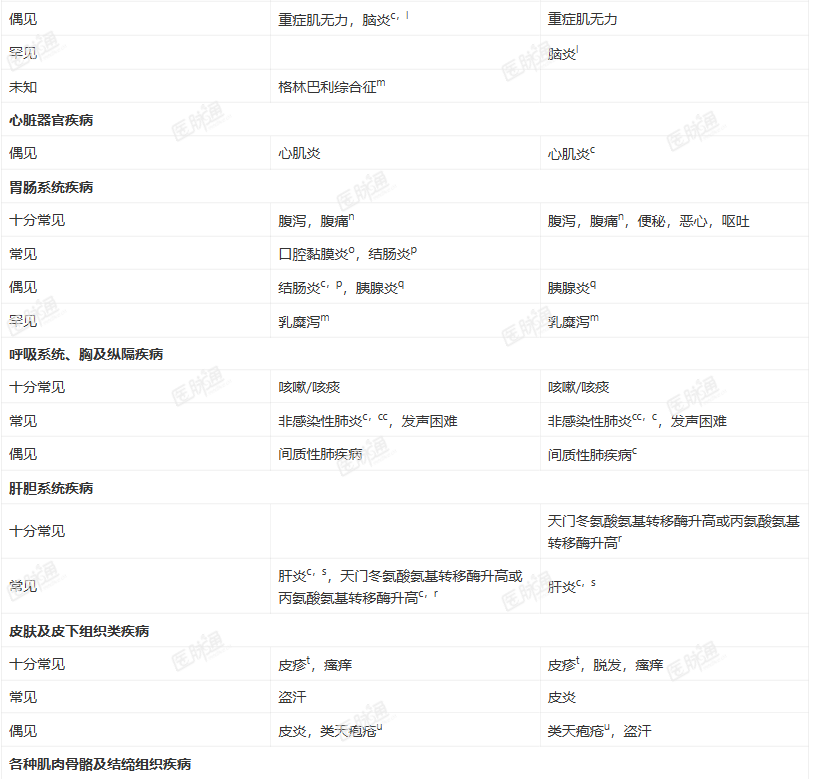Select the 各种肌肉骨骼及结缔组织疾病 header
Screen dimensions: 814x779
100,764
